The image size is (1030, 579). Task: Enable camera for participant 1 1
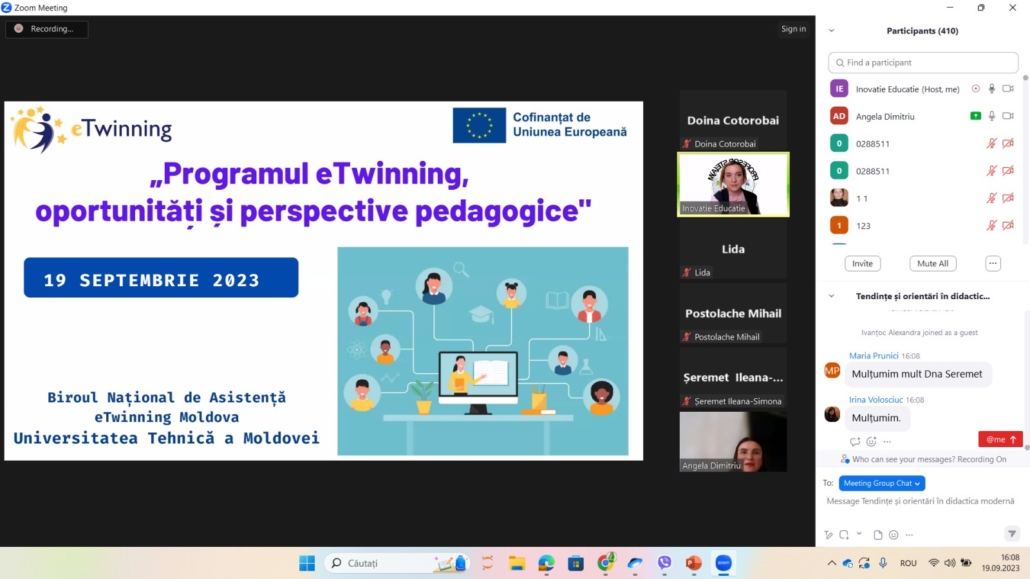coord(1007,197)
